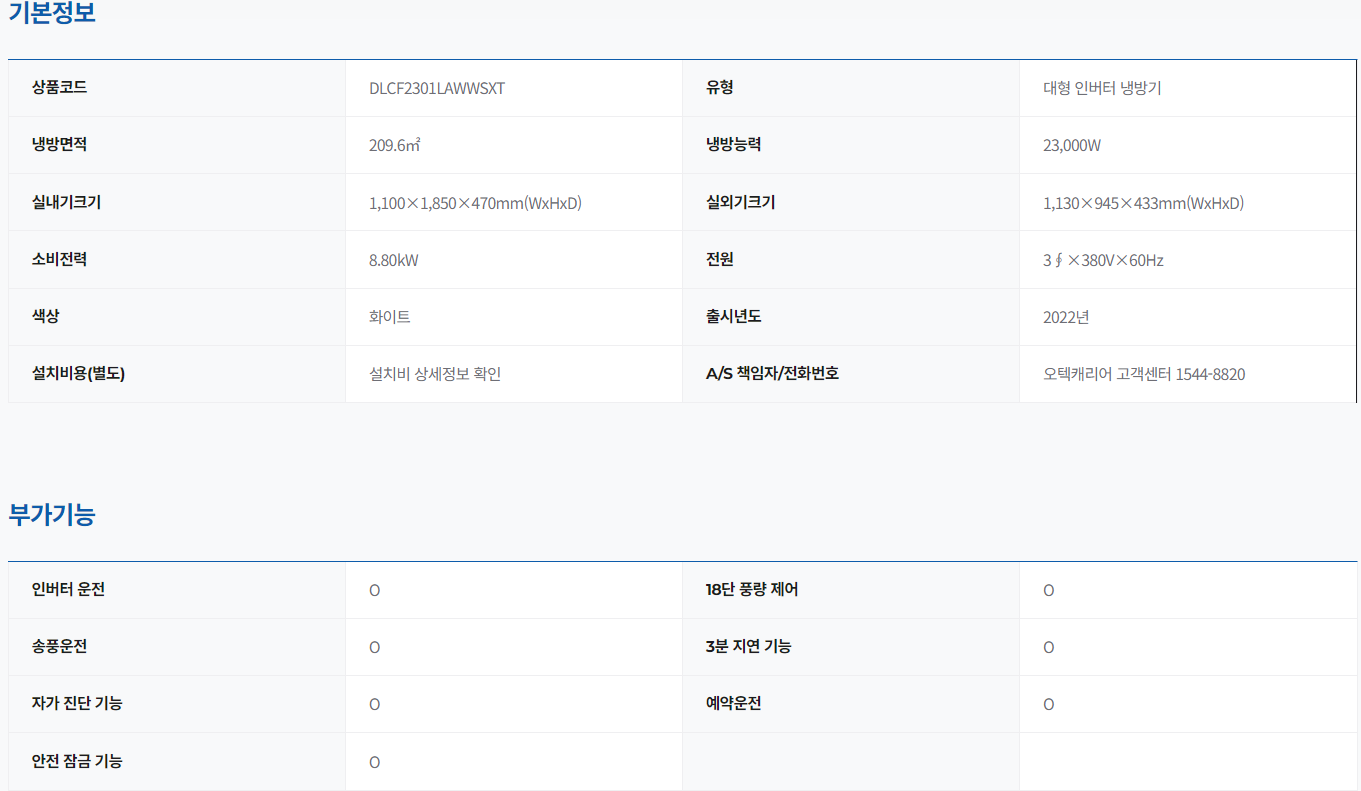The height and width of the screenshot is (791, 1361).
Task: Click indoor unit size 1,100×1,850×470mm
Action: coord(475,203)
